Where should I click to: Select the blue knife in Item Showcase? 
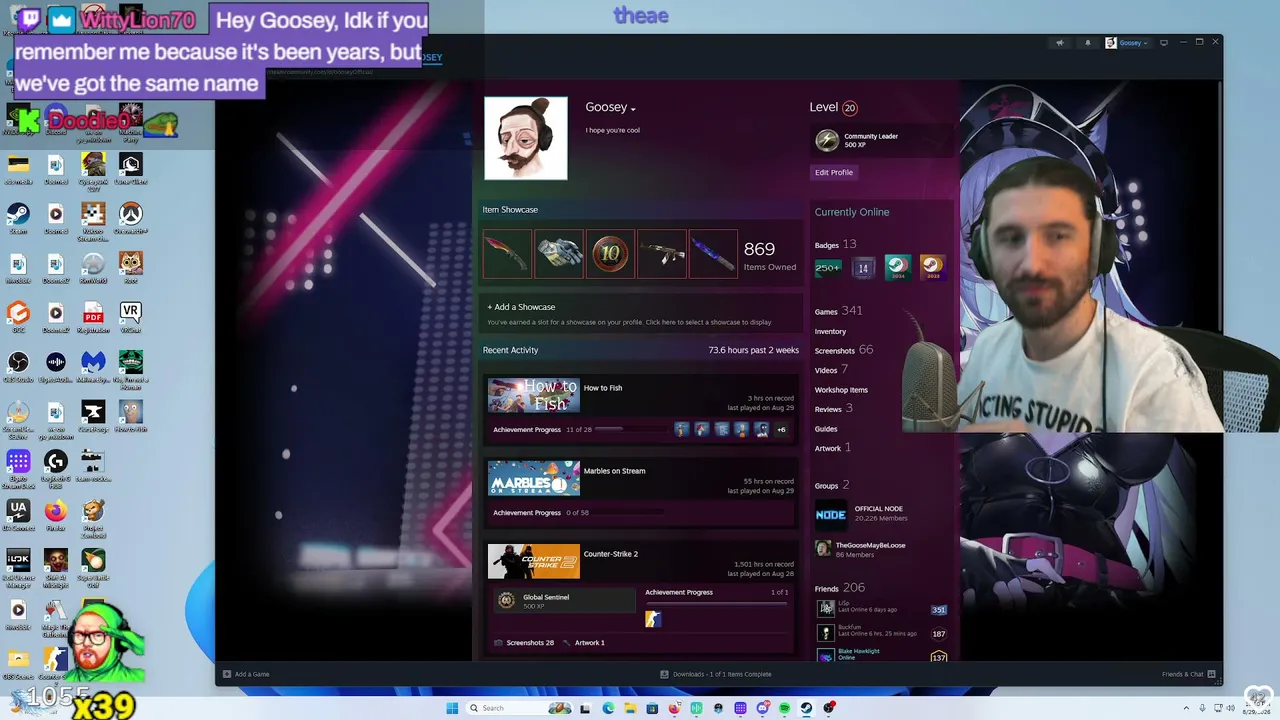712,254
